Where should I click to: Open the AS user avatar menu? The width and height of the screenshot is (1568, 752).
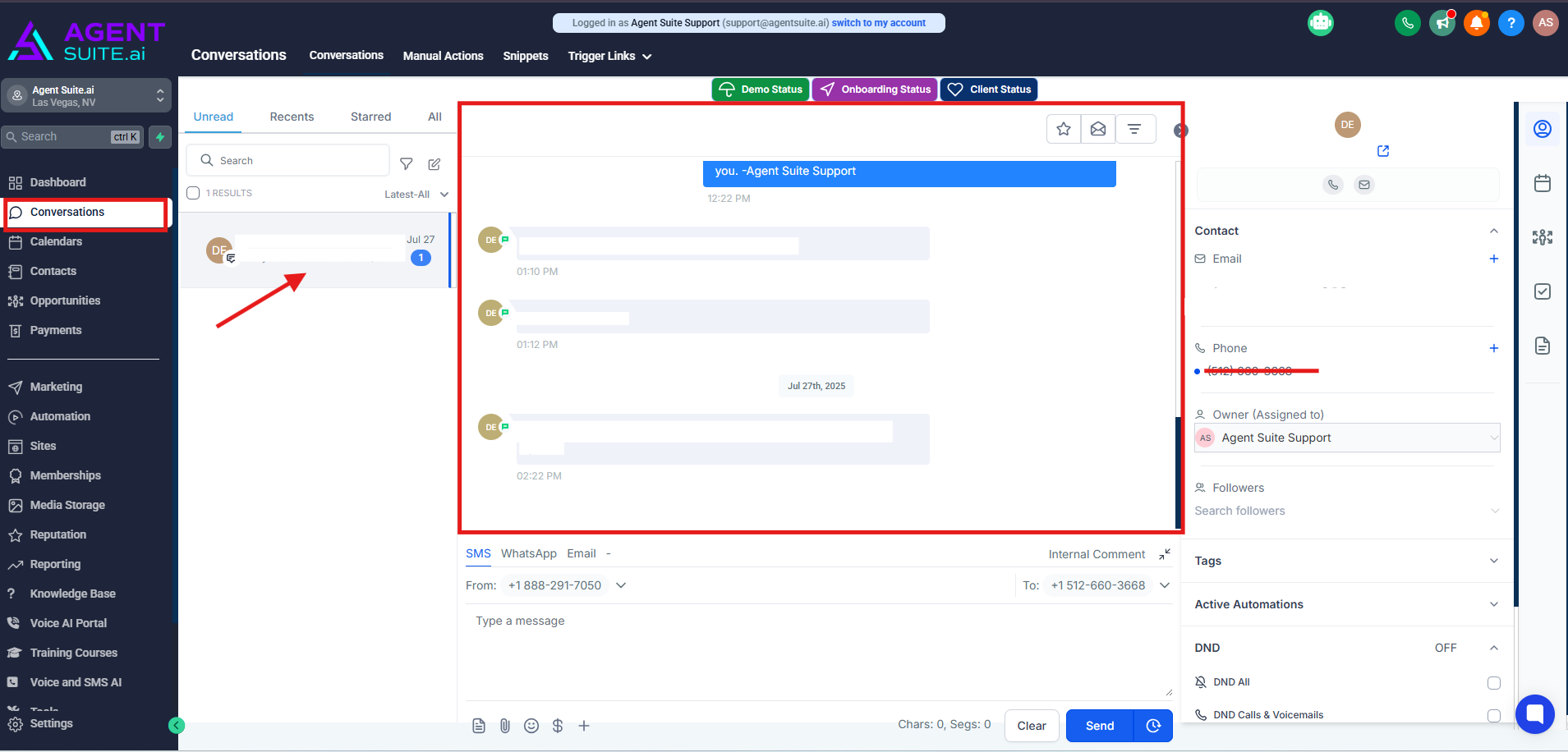(1546, 23)
